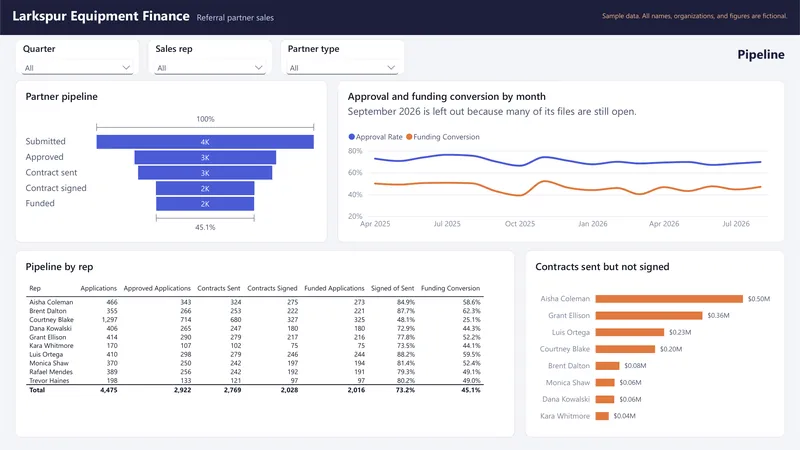Select Brent Dalton row in rep table

coord(255,311)
